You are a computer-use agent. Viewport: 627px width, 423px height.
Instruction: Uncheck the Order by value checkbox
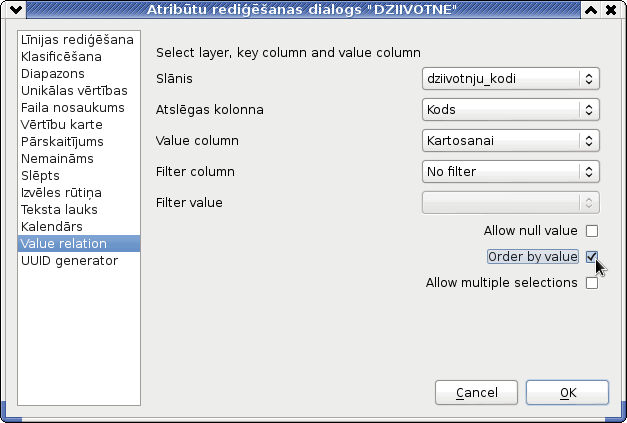tap(592, 257)
